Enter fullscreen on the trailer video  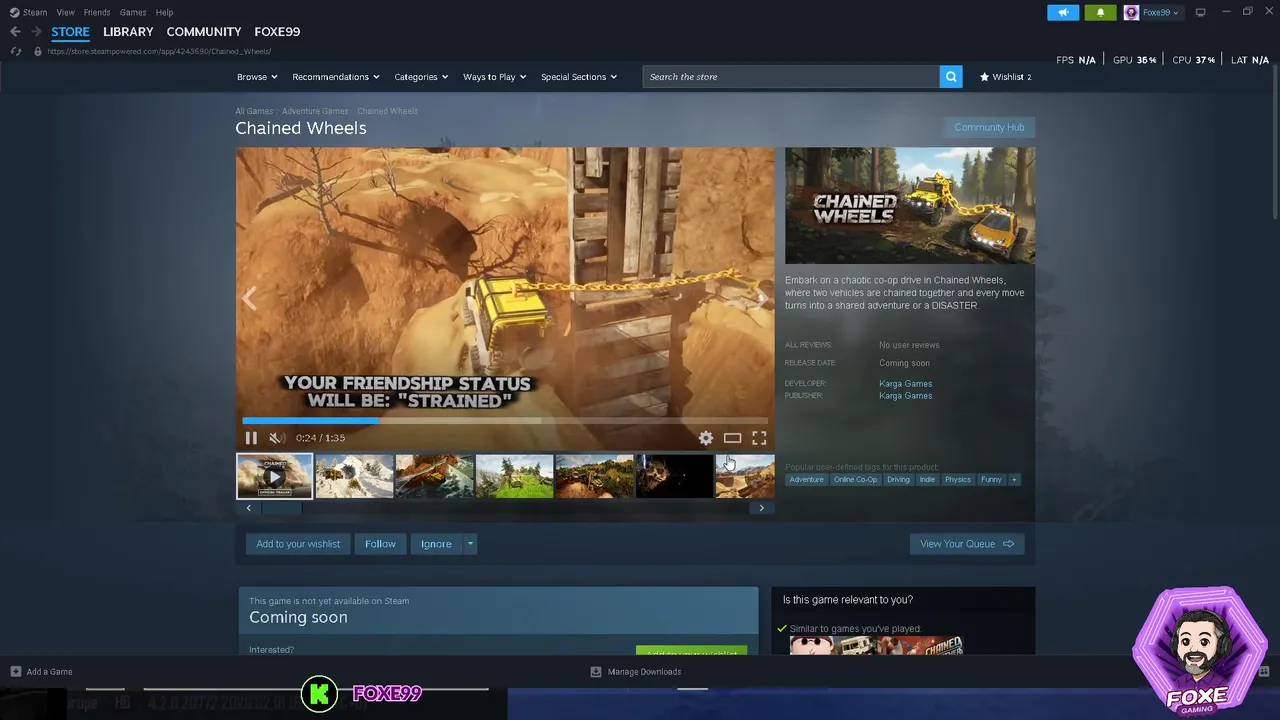pyautogui.click(x=759, y=438)
